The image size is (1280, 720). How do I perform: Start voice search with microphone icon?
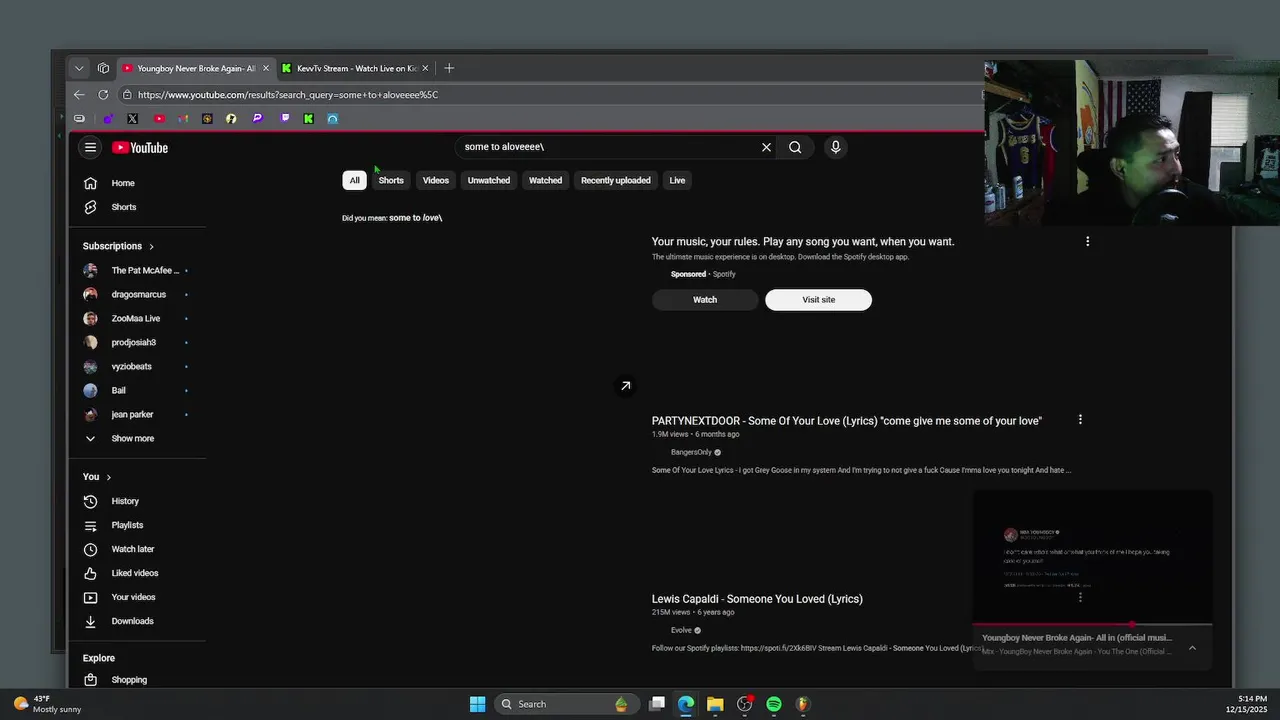point(836,147)
